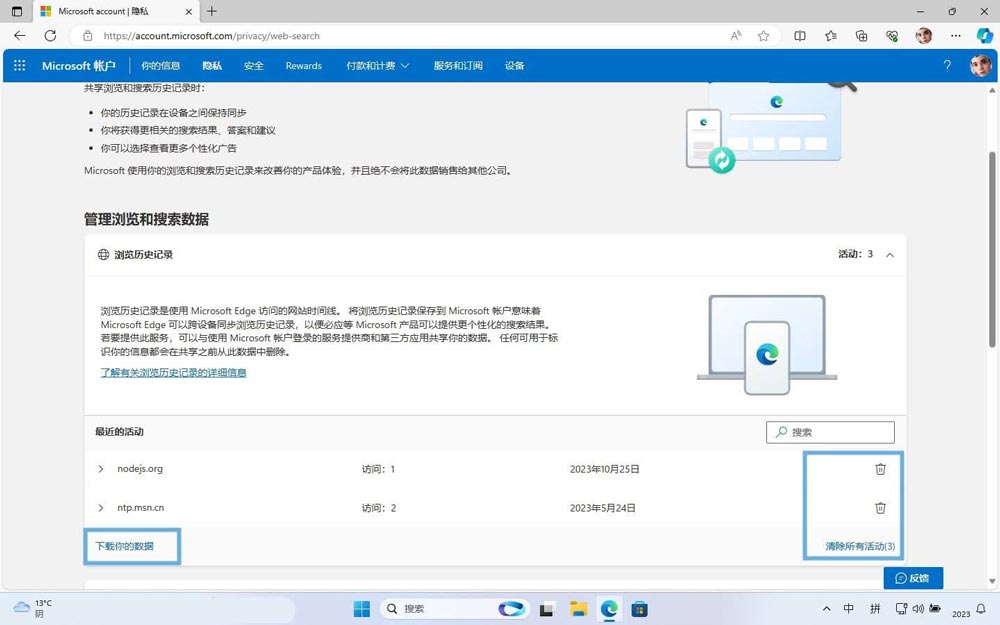1000x625 pixels.
Task: Open Copilot from the browser toolbar
Action: [x=984, y=35]
